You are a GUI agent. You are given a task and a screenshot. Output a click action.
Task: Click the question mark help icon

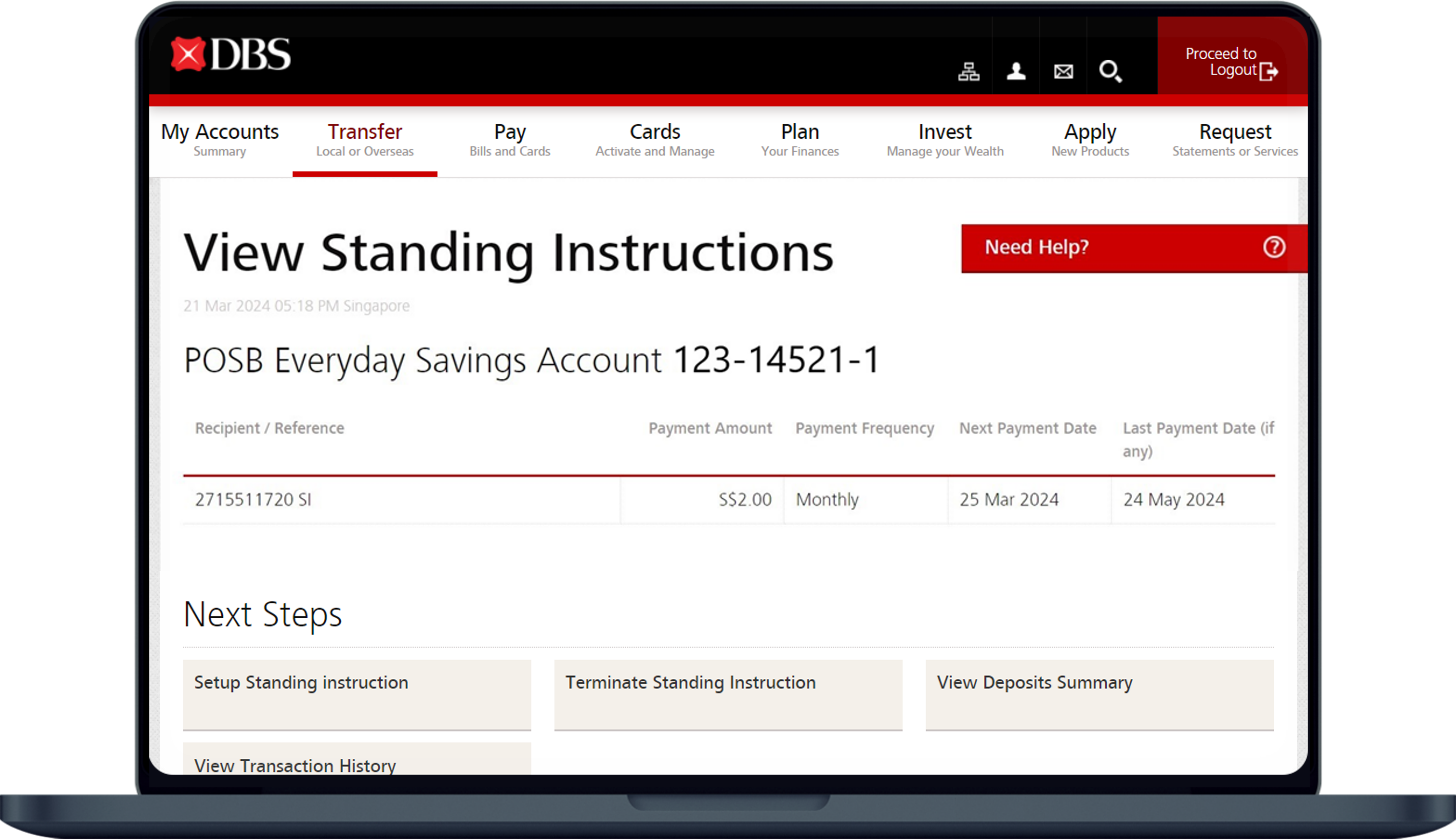click(1274, 247)
